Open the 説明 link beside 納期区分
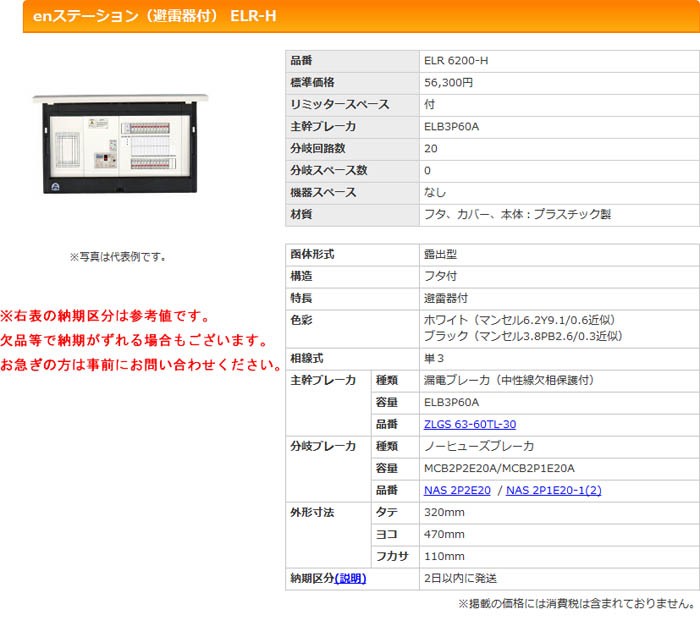The image size is (700, 626). point(350,578)
